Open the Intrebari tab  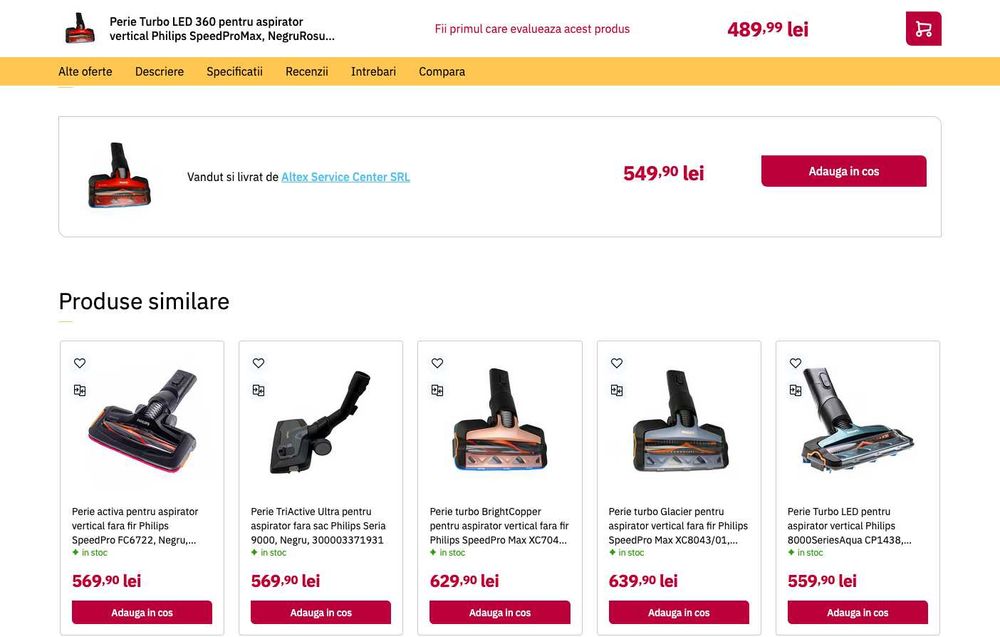coord(373,71)
